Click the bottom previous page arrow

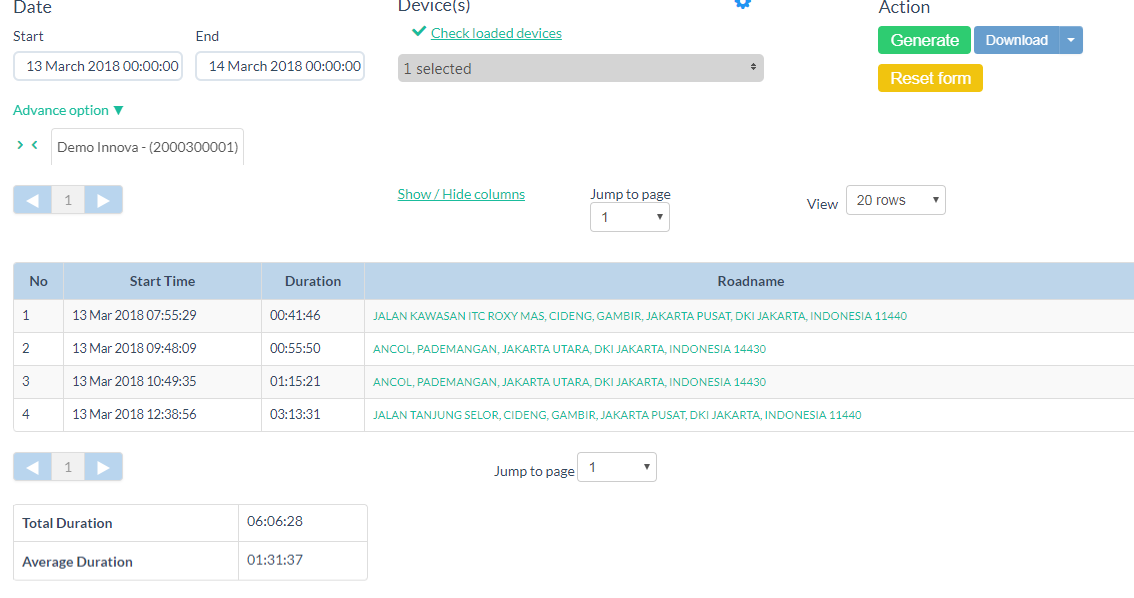click(32, 467)
